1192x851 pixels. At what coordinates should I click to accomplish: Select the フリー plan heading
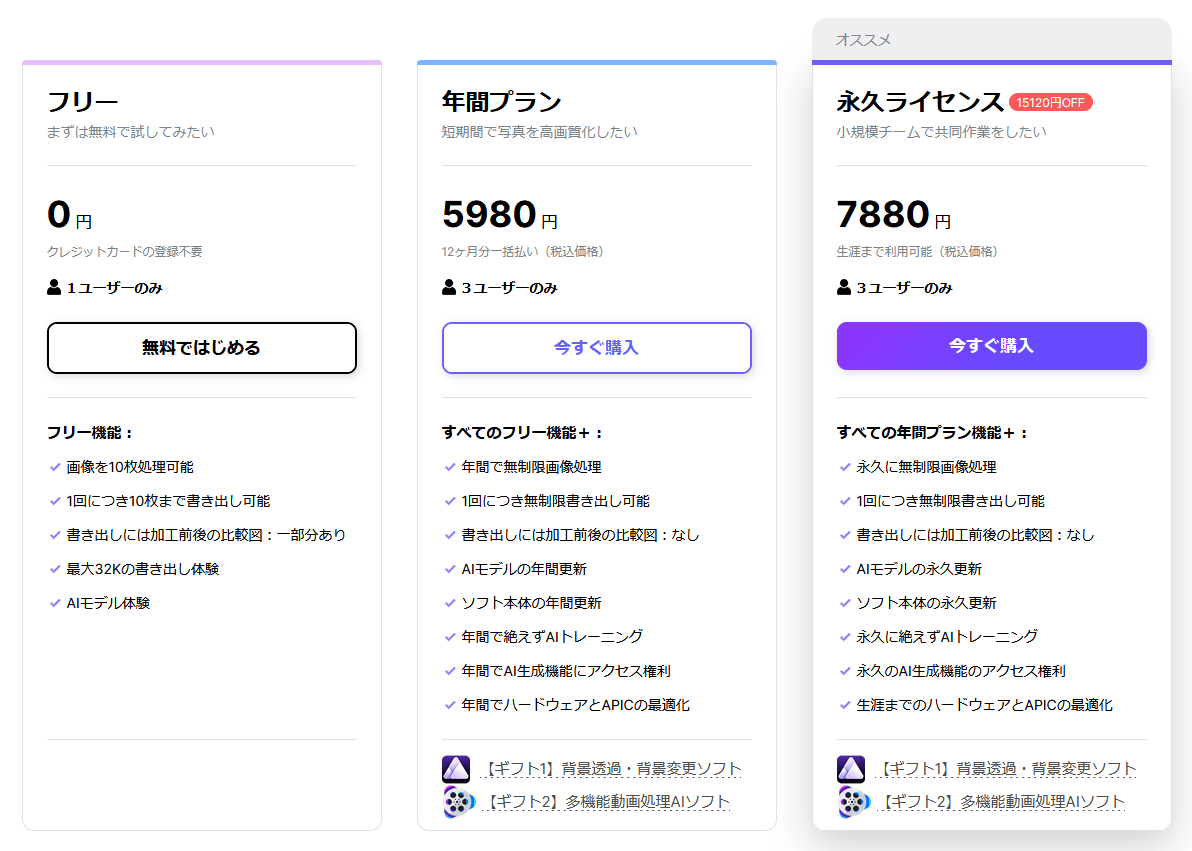point(83,102)
